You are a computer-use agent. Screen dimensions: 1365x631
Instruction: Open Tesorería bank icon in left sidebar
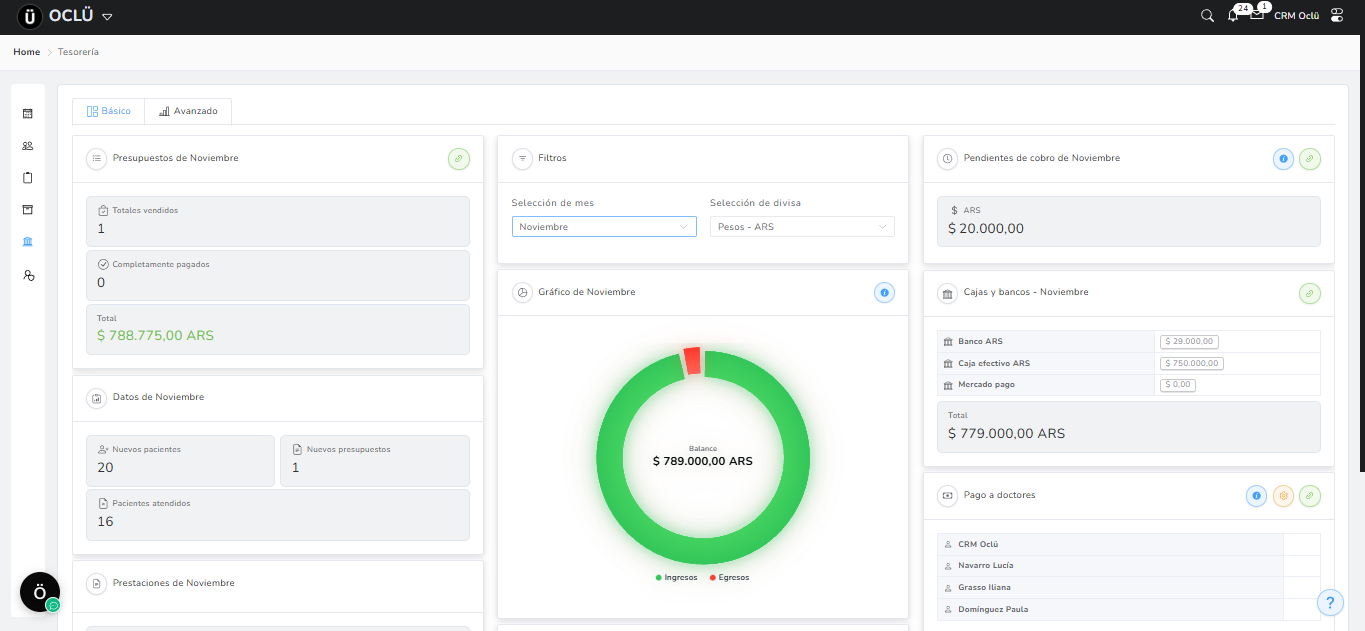tap(28, 242)
